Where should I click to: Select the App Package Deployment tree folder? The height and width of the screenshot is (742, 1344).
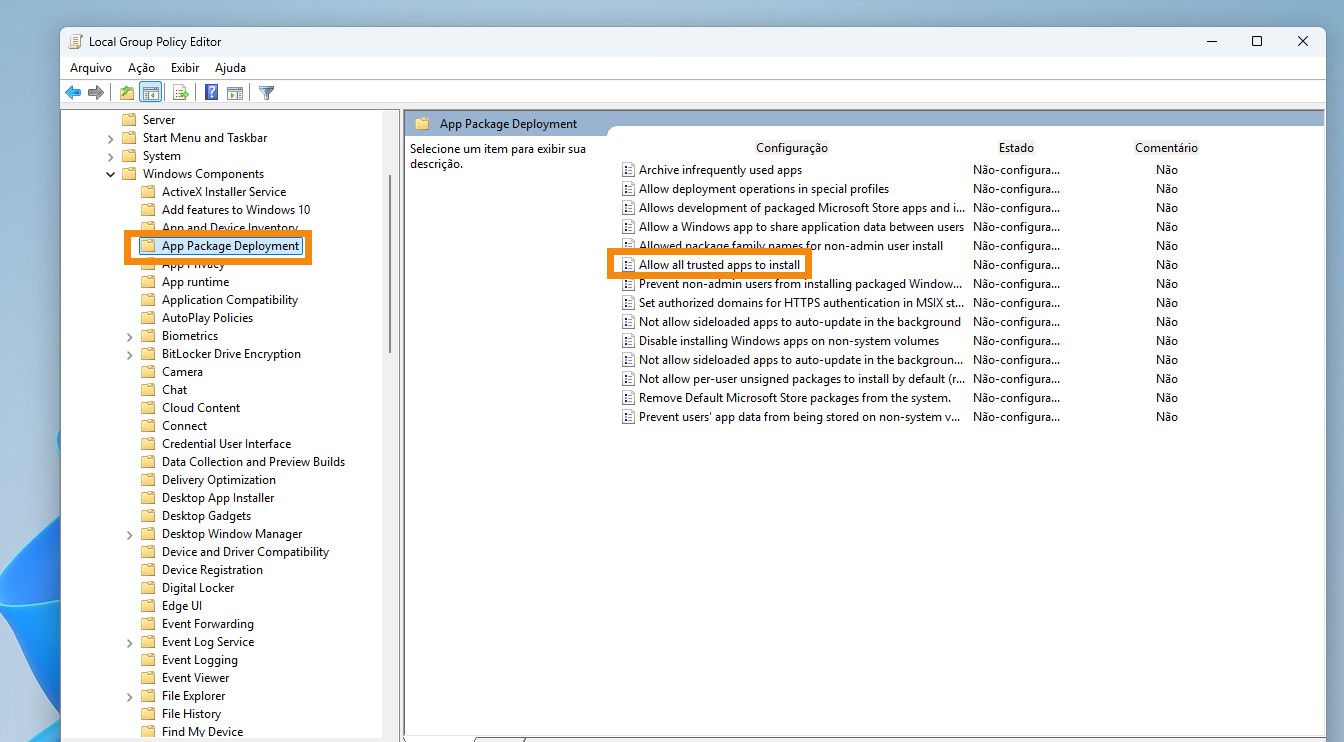click(230, 246)
